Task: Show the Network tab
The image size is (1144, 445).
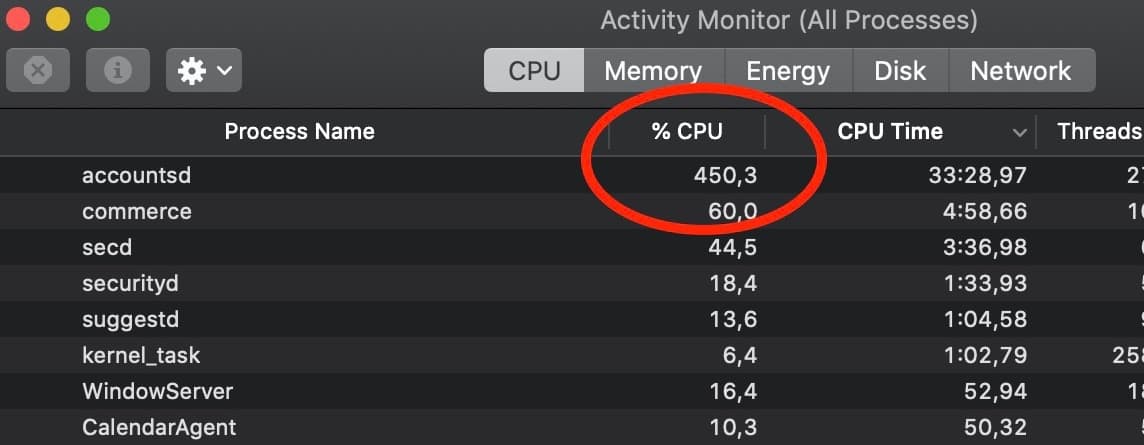Action: click(x=1020, y=71)
